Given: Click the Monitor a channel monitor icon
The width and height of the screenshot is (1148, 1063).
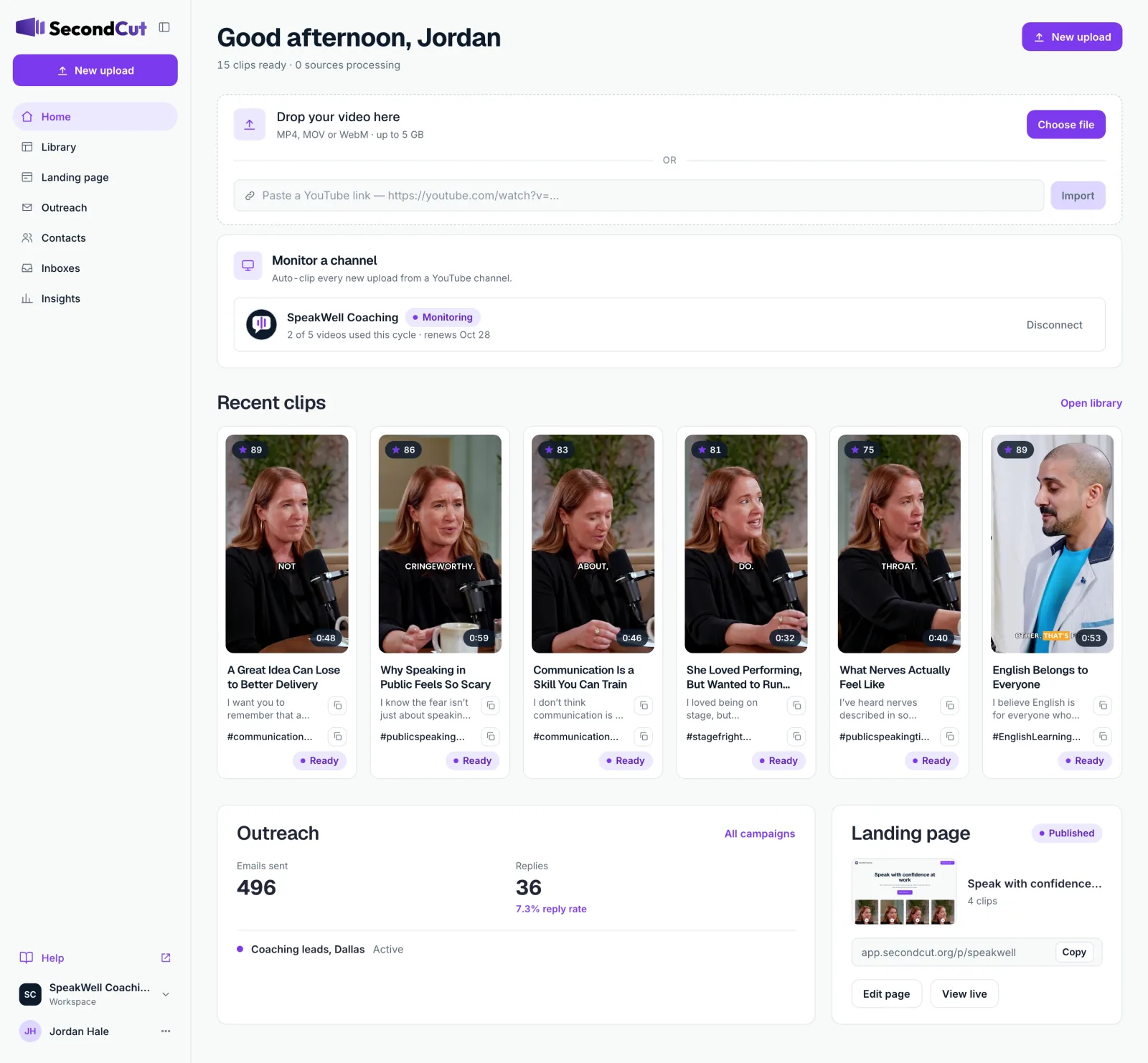Looking at the screenshot, I should point(248,265).
